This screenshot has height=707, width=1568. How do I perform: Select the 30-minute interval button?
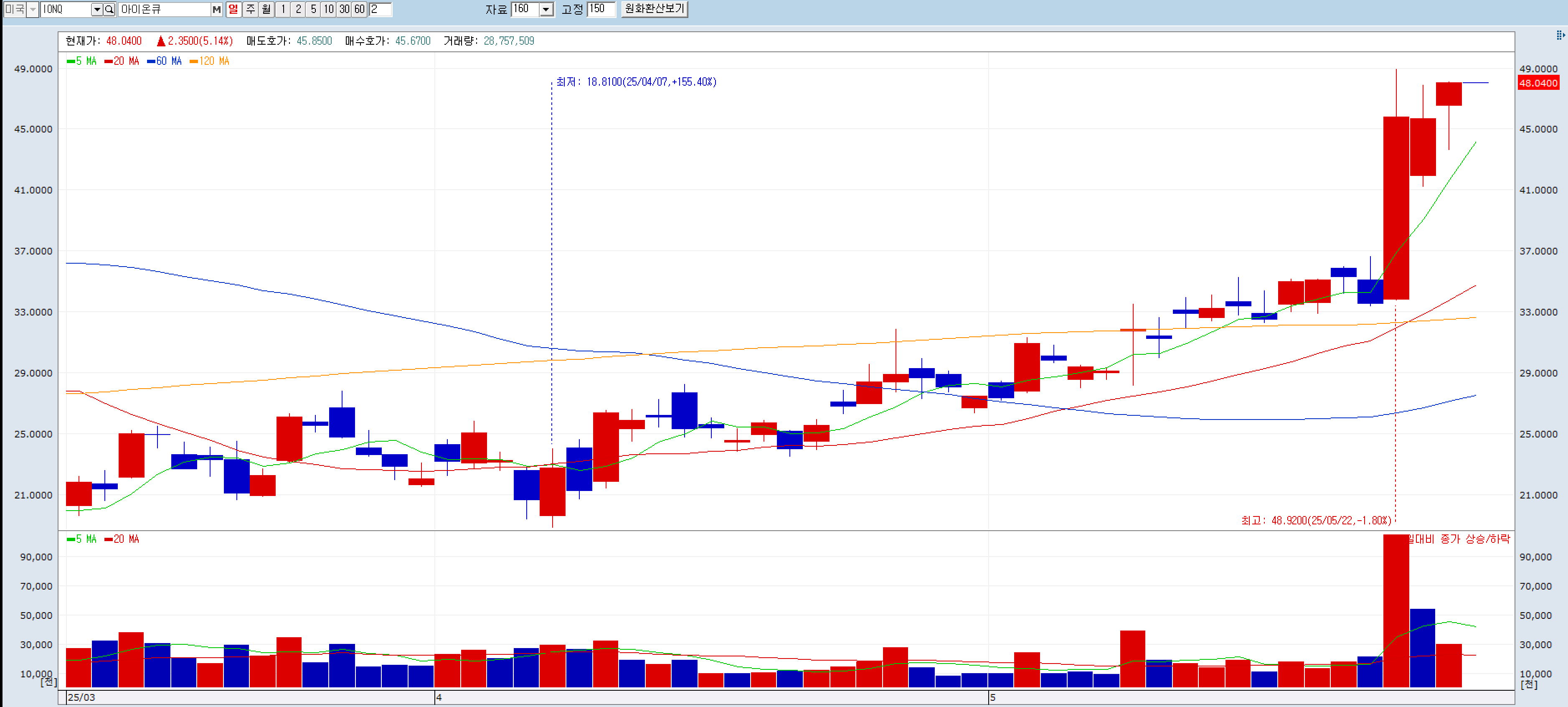(x=345, y=9)
